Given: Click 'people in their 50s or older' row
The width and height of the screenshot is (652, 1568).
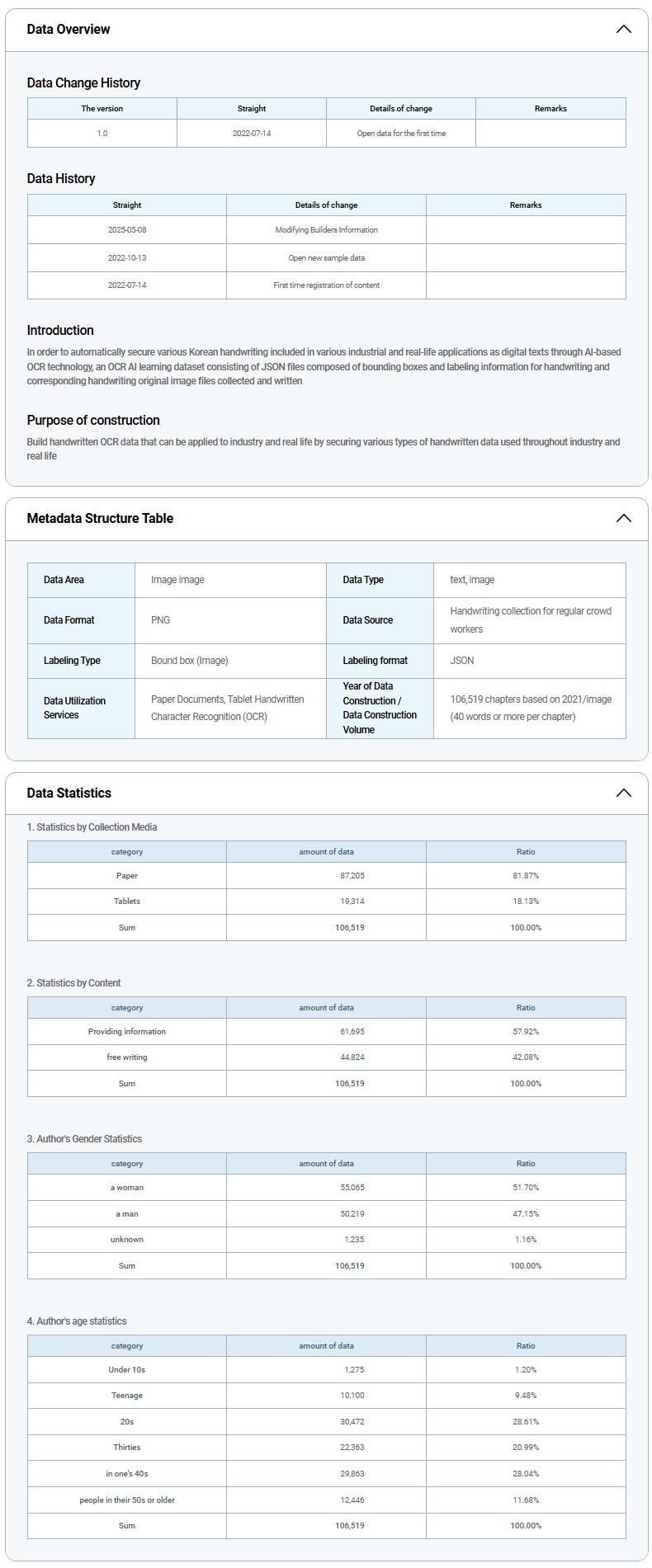Looking at the screenshot, I should click(127, 1500).
